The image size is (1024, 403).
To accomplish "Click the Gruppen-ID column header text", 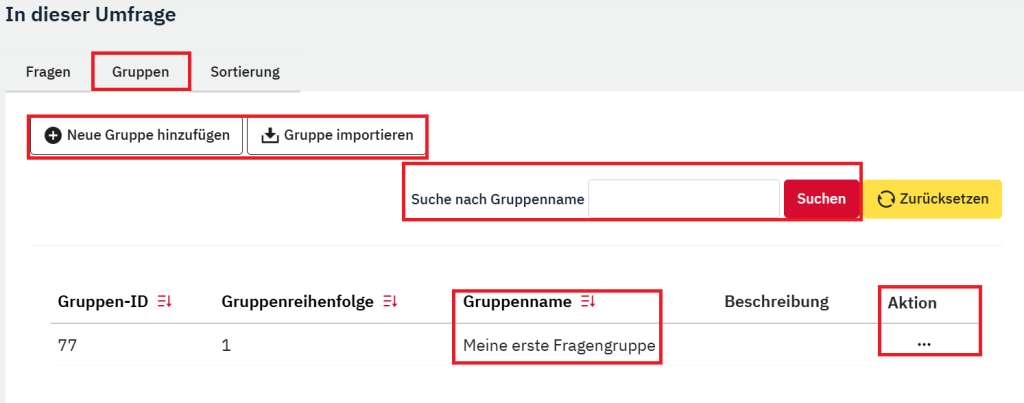I will click(104, 302).
